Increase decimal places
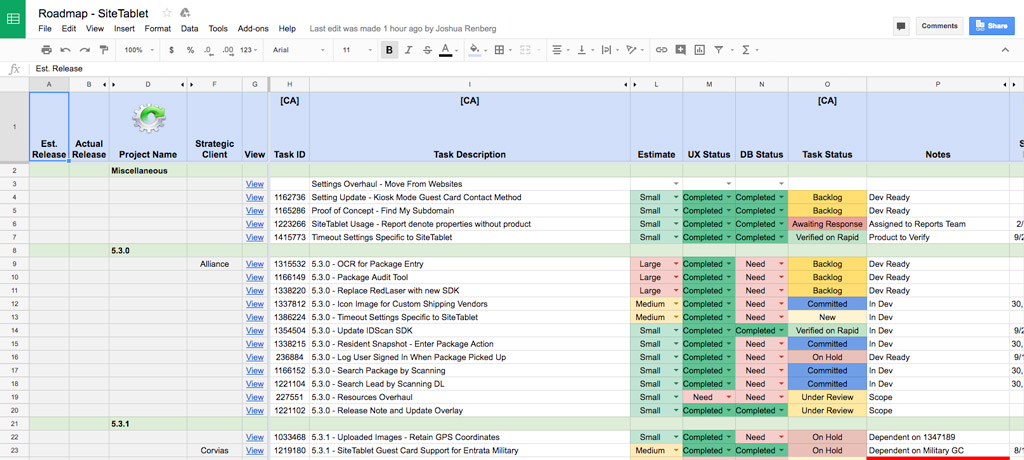The height and width of the screenshot is (460, 1024). tap(228, 50)
